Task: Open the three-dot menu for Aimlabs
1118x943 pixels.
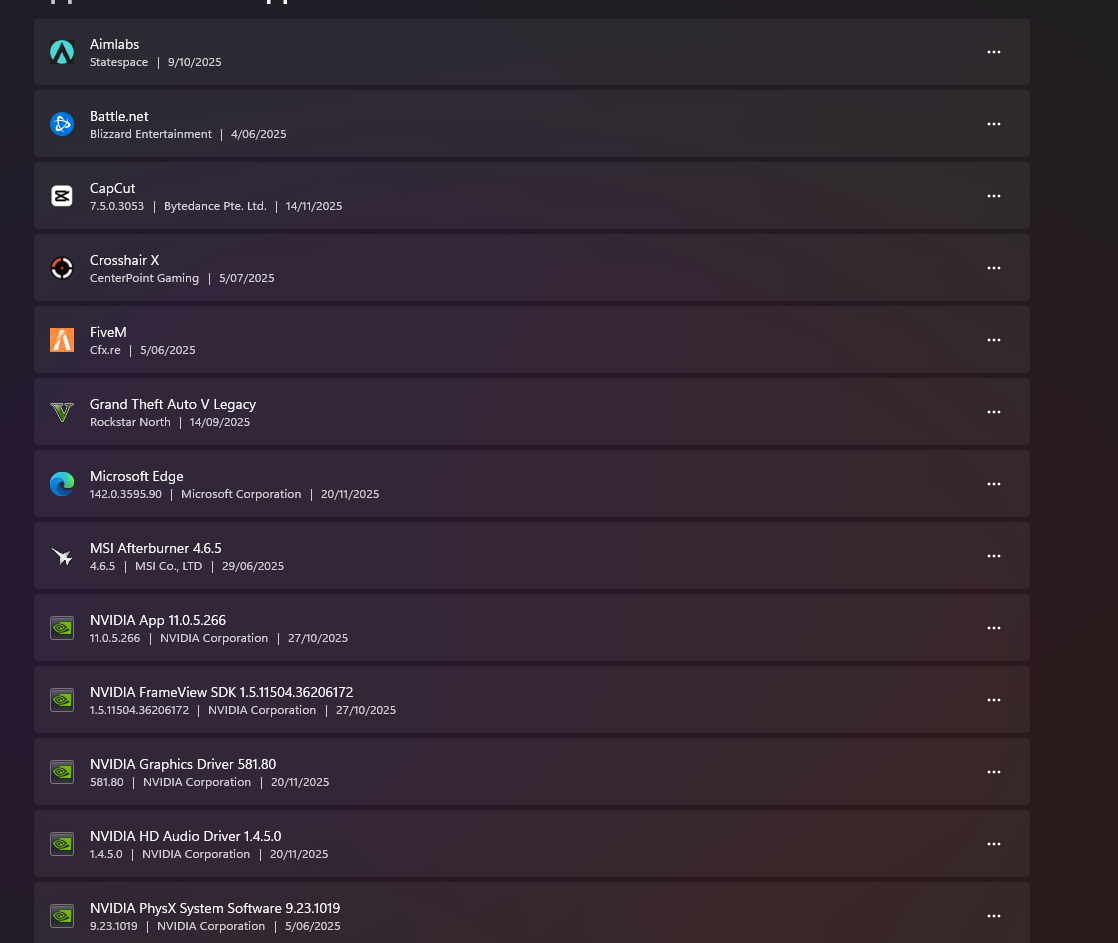Action: [994, 52]
